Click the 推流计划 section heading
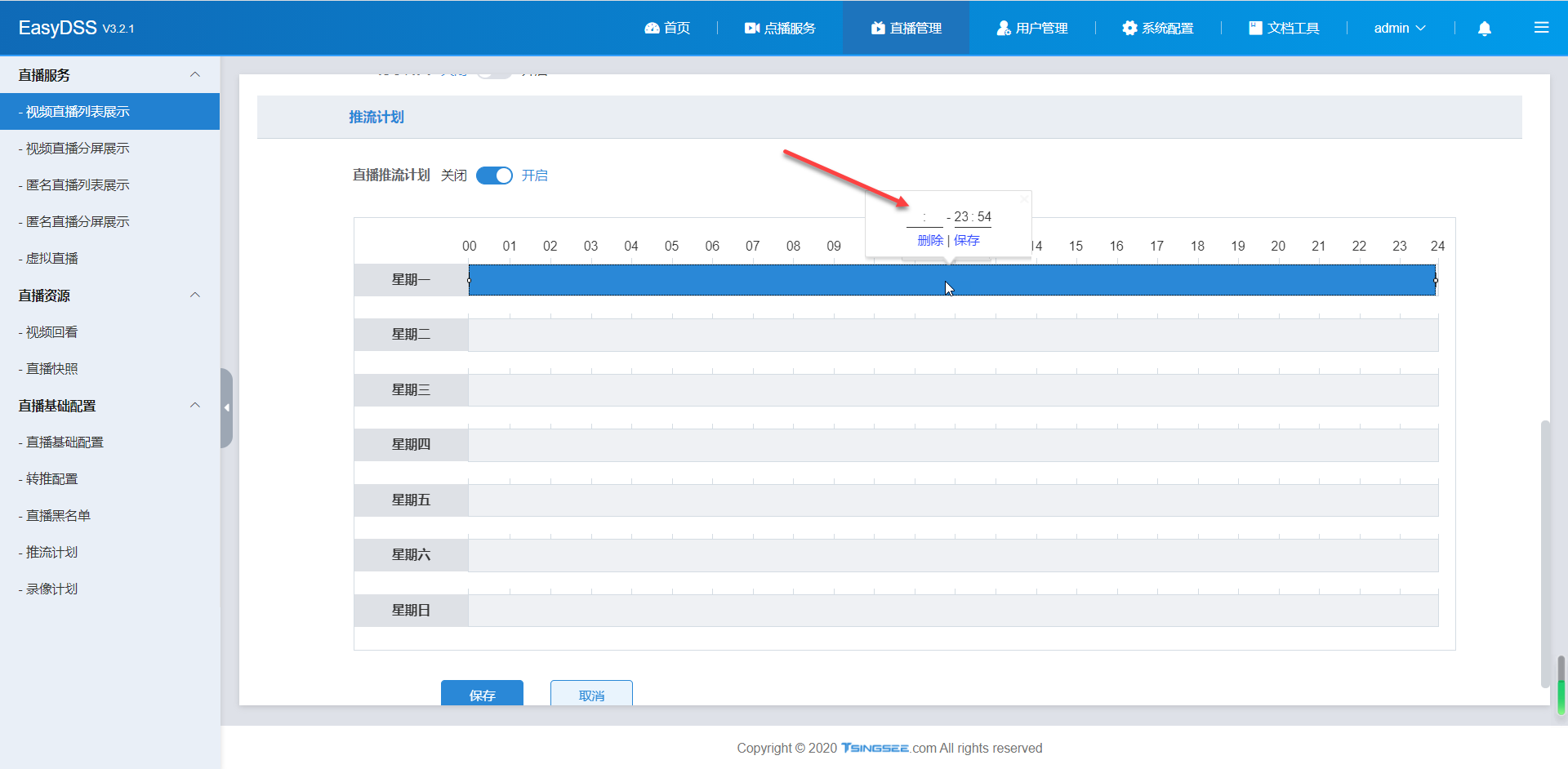Image resolution: width=1568 pixels, height=769 pixels. [x=376, y=117]
